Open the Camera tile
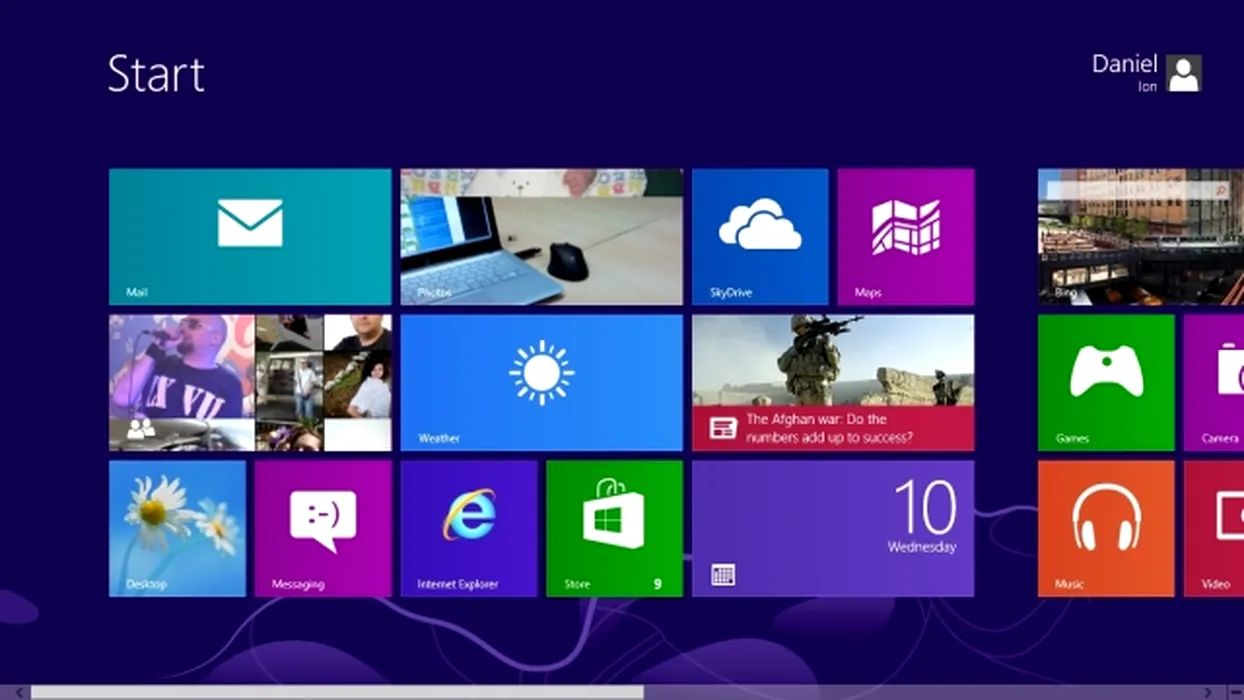This screenshot has width=1244, height=700. 1215,382
